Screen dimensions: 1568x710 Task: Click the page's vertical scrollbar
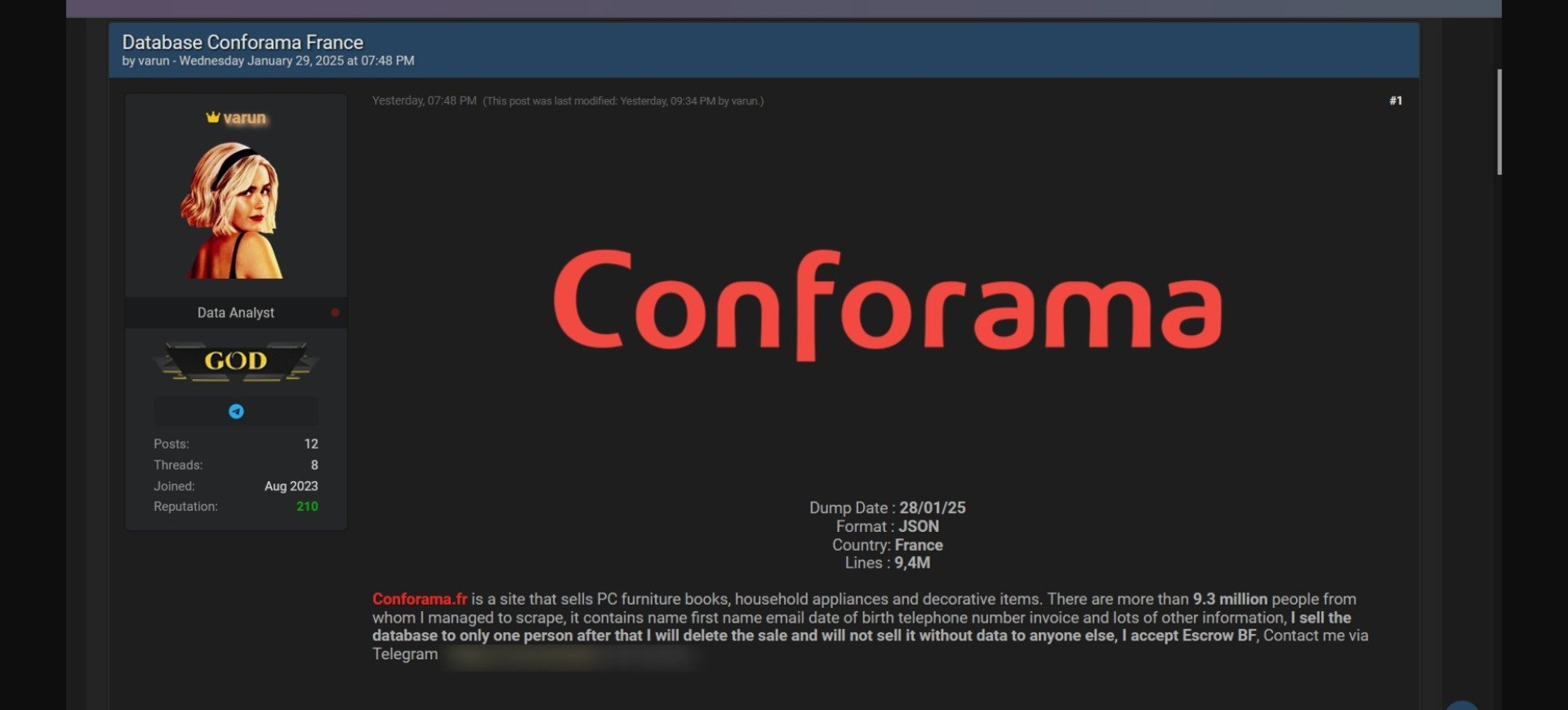click(x=1499, y=122)
